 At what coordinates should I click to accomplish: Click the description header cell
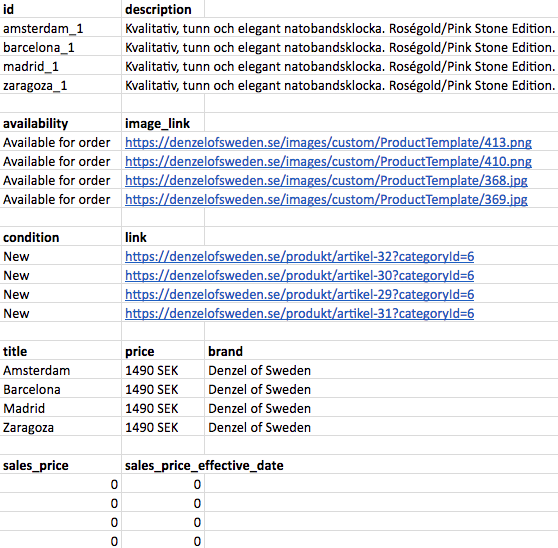[x=163, y=10]
